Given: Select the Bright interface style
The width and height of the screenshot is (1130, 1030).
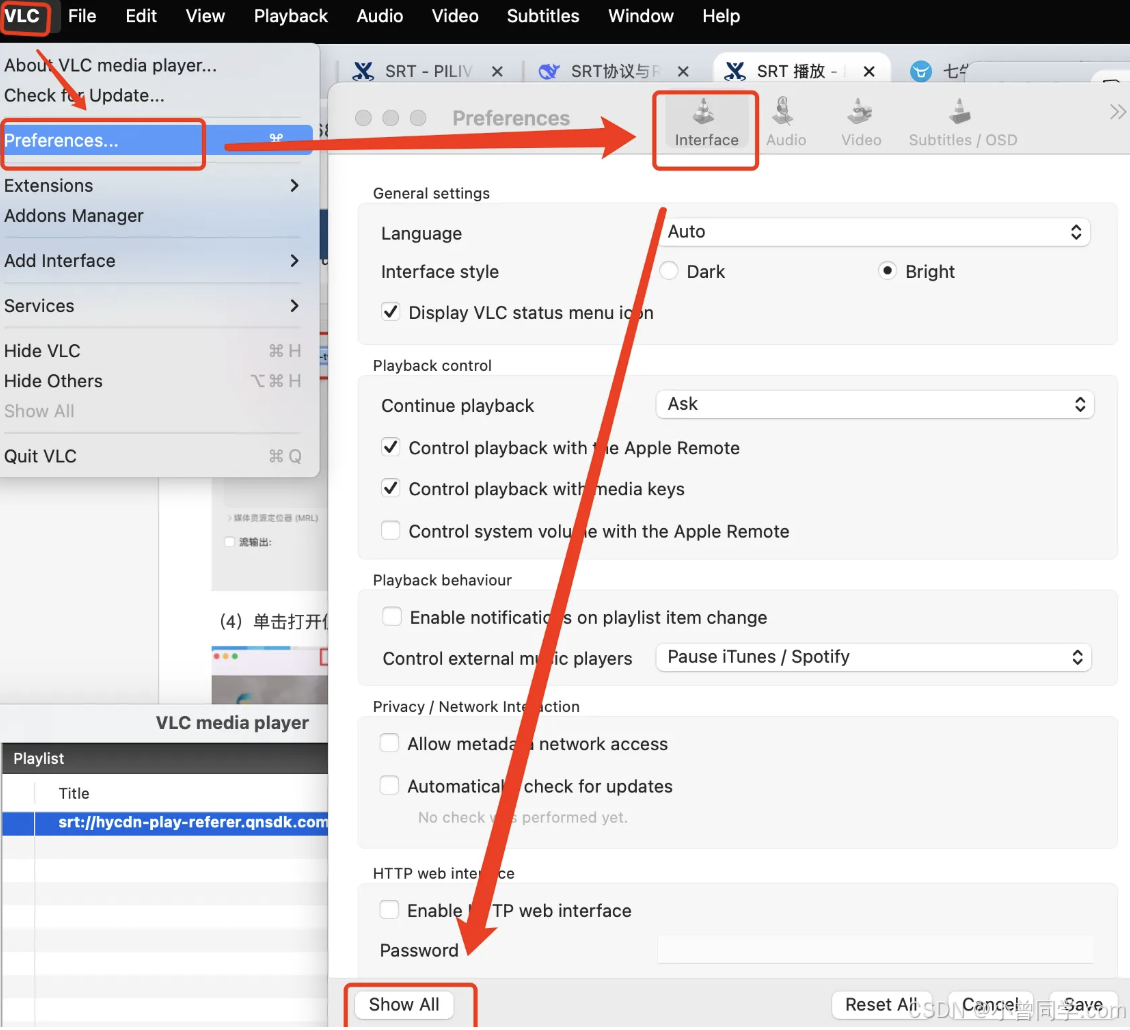Looking at the screenshot, I should [x=887, y=271].
